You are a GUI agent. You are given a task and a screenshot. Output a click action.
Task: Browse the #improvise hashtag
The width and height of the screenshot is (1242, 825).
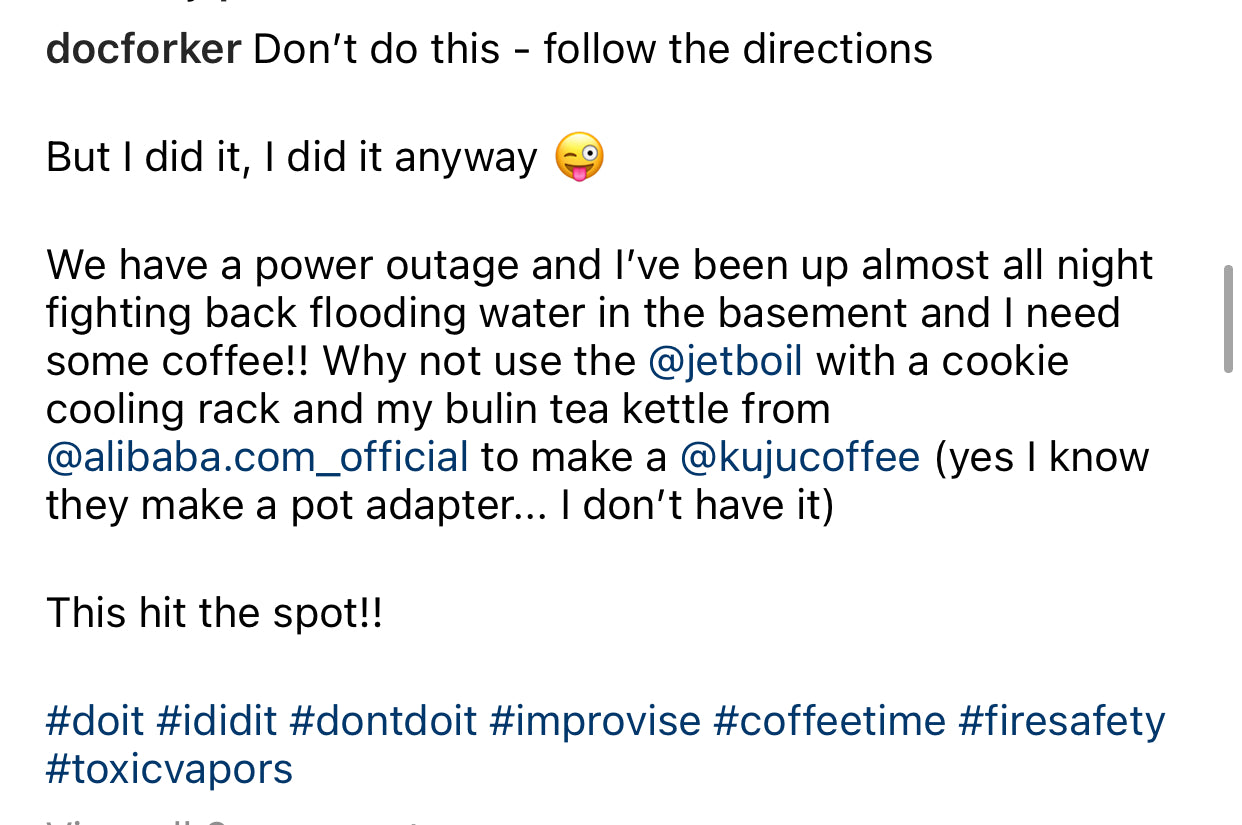click(x=595, y=721)
